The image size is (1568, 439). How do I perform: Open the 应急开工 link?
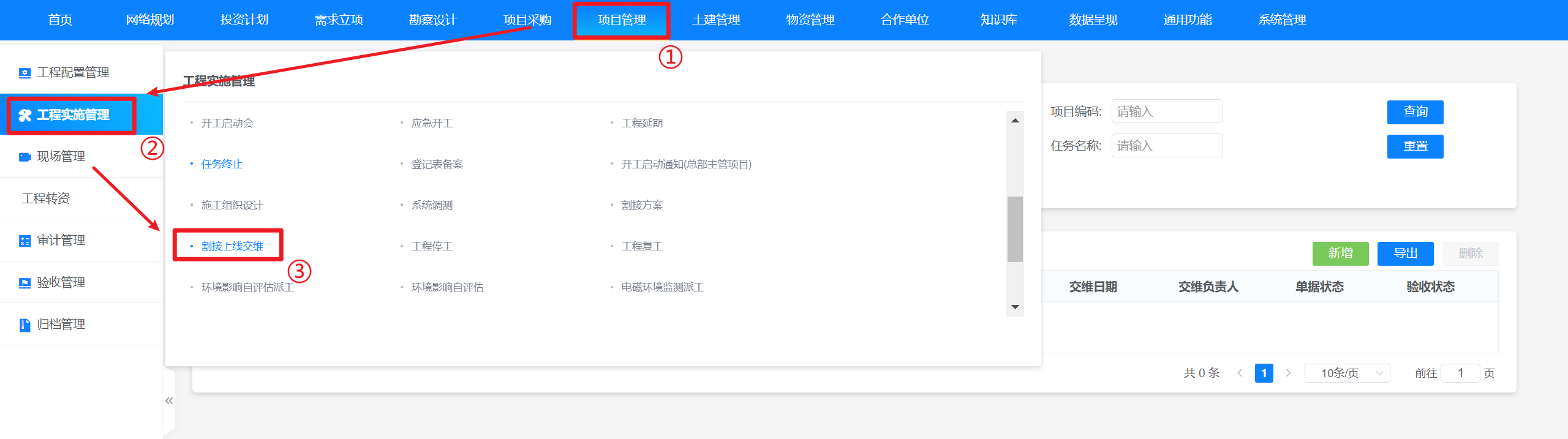coord(432,123)
